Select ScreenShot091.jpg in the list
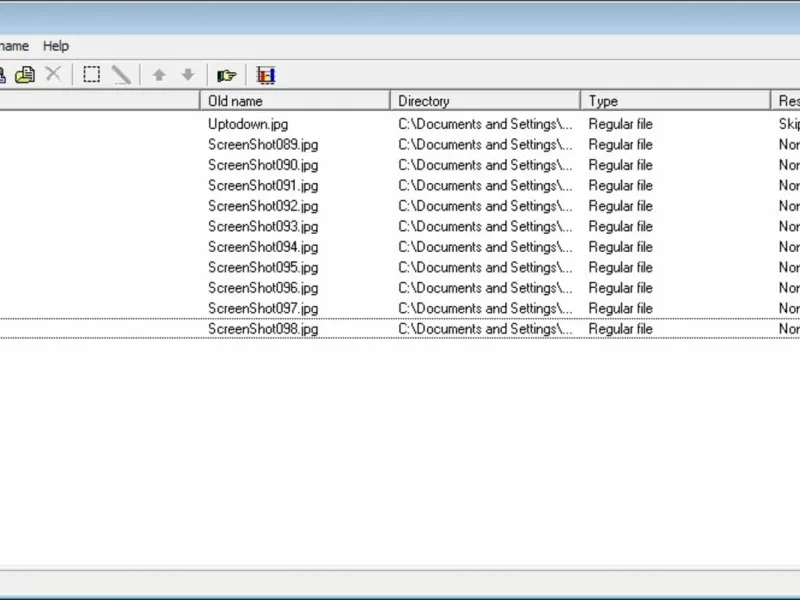Image resolution: width=800 pixels, height=600 pixels. pos(263,186)
